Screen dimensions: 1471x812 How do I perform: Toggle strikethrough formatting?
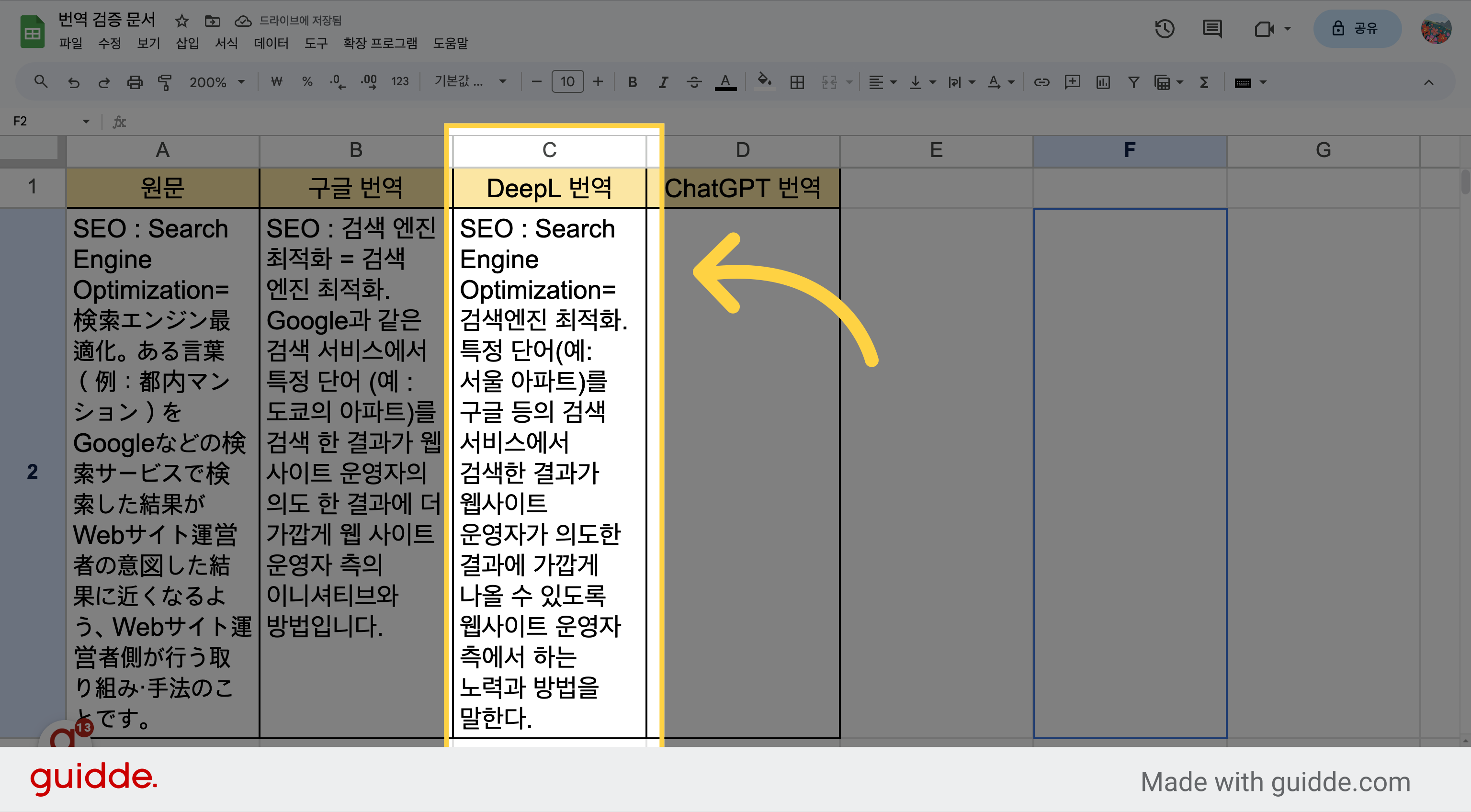click(694, 82)
